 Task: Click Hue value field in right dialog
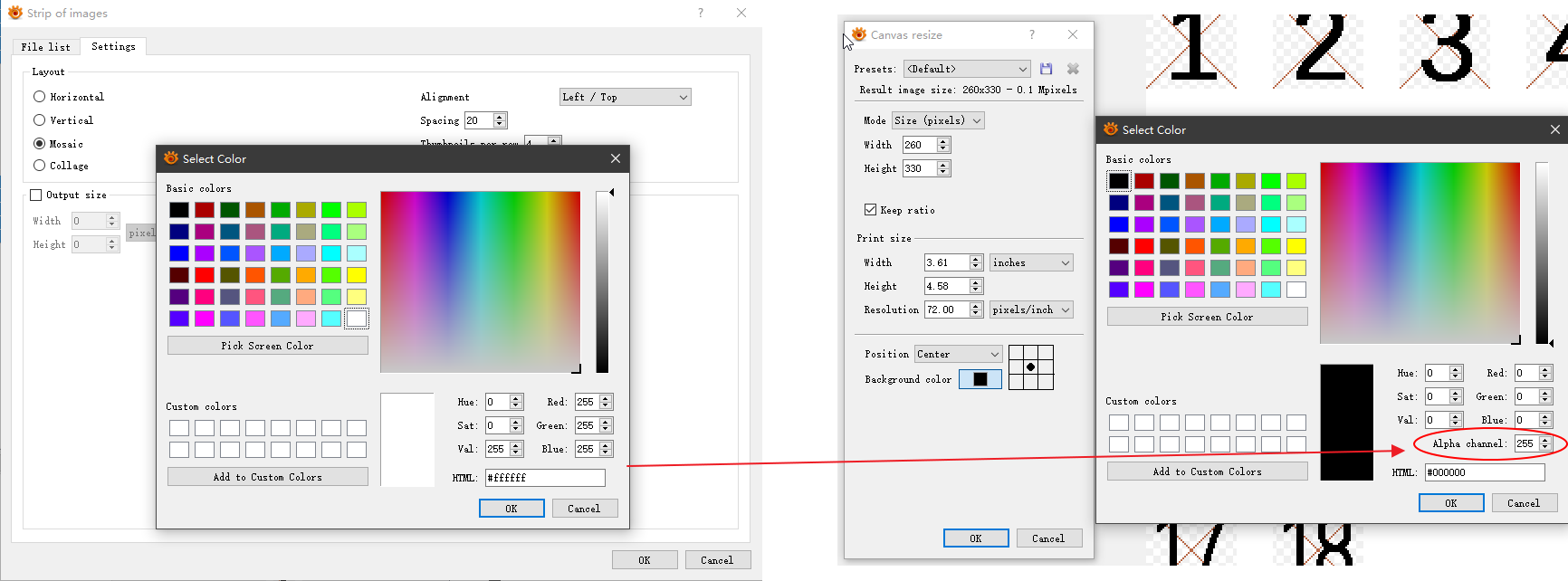[1437, 373]
